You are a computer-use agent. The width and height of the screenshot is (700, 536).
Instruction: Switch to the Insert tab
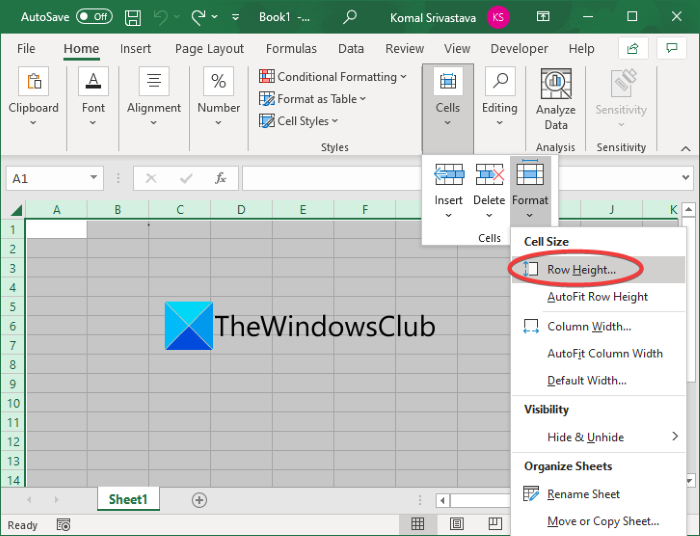(135, 49)
